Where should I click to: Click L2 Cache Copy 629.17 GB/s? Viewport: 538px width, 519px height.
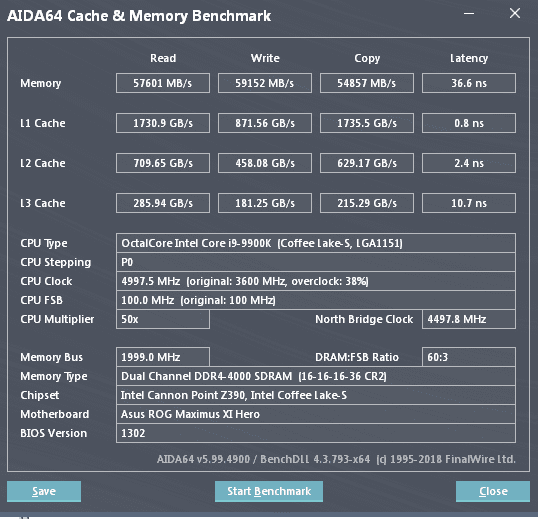coord(367,163)
